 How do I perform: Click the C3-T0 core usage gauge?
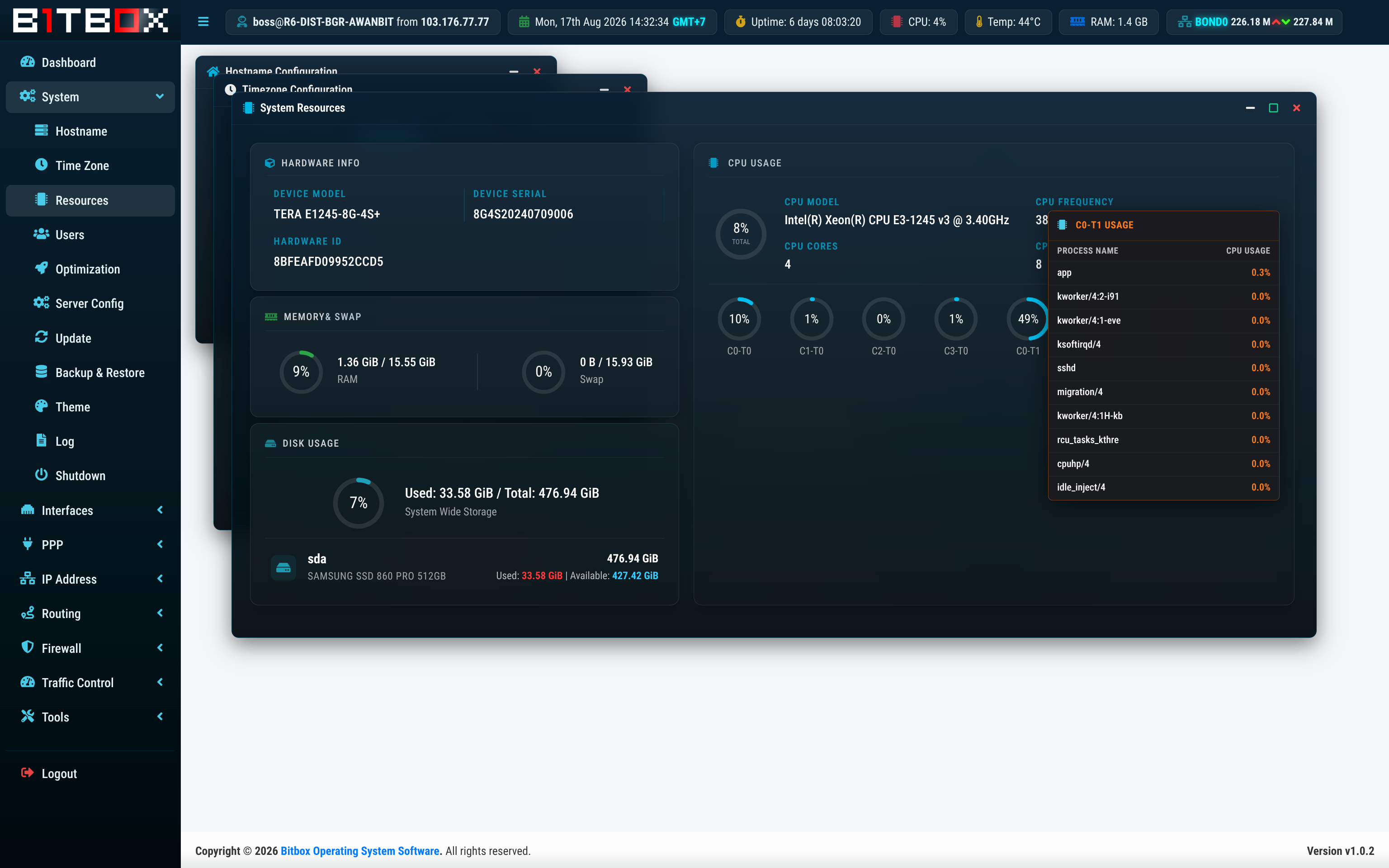pos(956,319)
